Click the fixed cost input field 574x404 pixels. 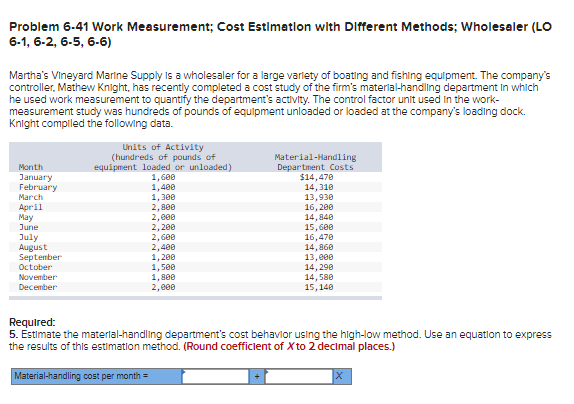click(x=216, y=376)
